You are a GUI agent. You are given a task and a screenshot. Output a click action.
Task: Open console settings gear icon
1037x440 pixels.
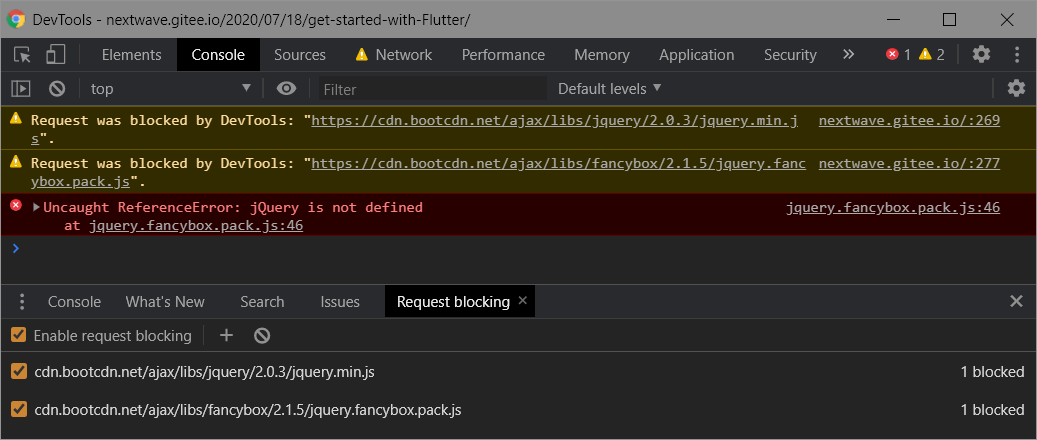pyautogui.click(x=1016, y=89)
